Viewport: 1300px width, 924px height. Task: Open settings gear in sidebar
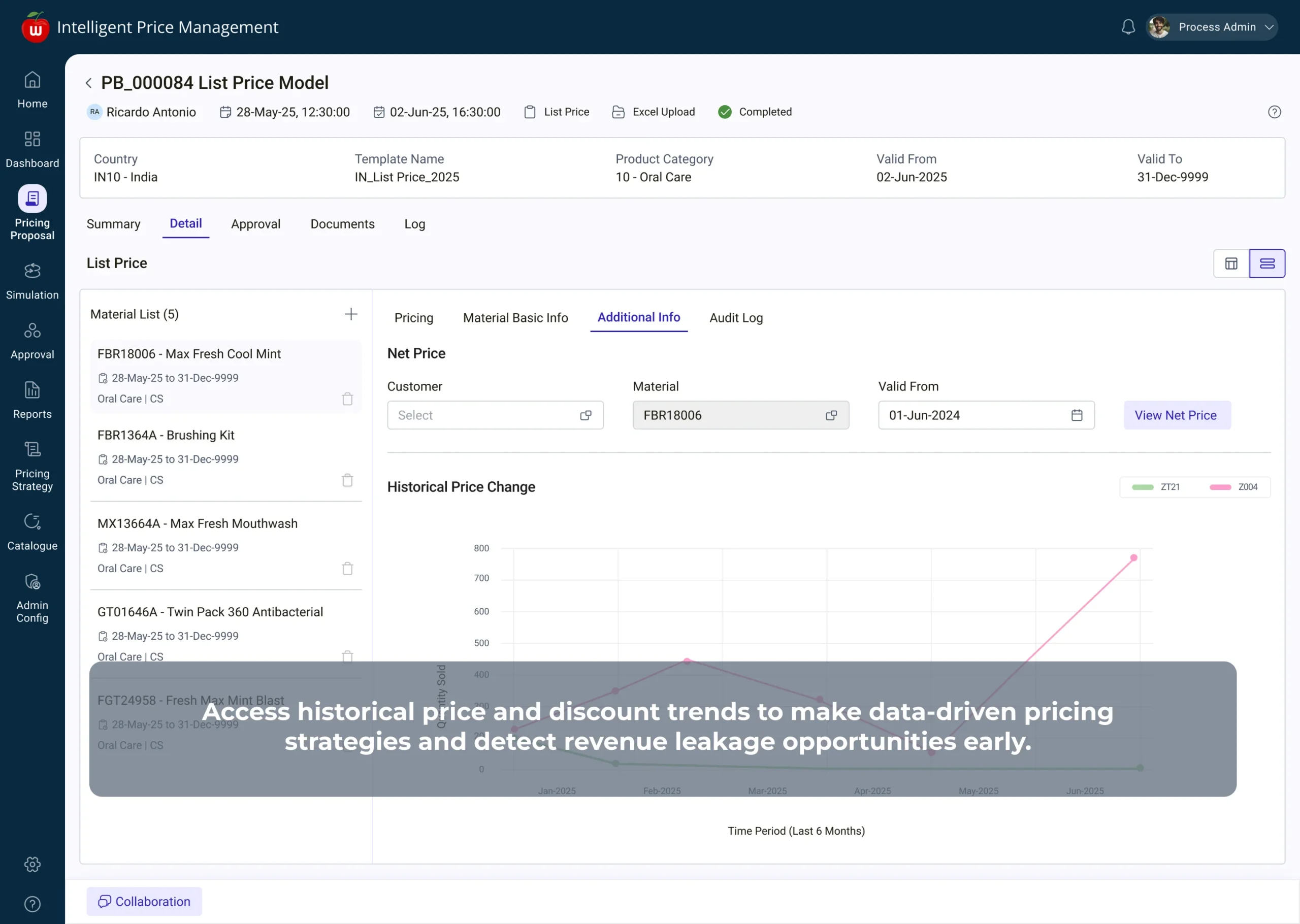point(32,864)
